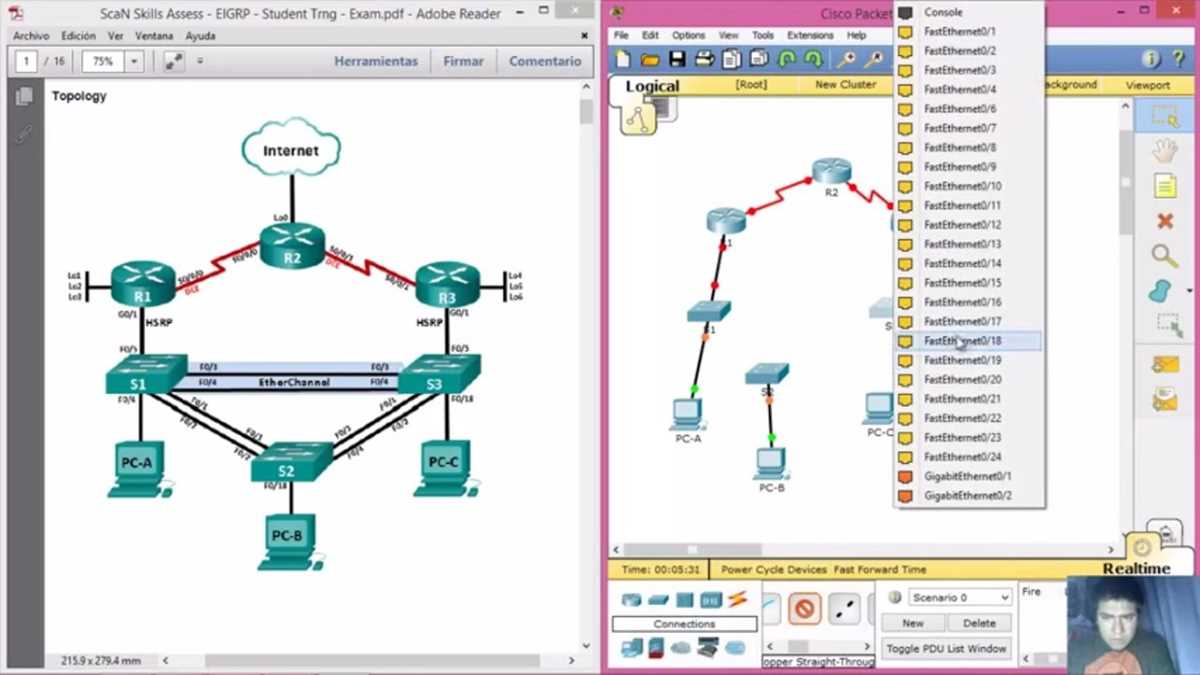Open the Herramientas panel in Adobe Reader

tap(376, 61)
